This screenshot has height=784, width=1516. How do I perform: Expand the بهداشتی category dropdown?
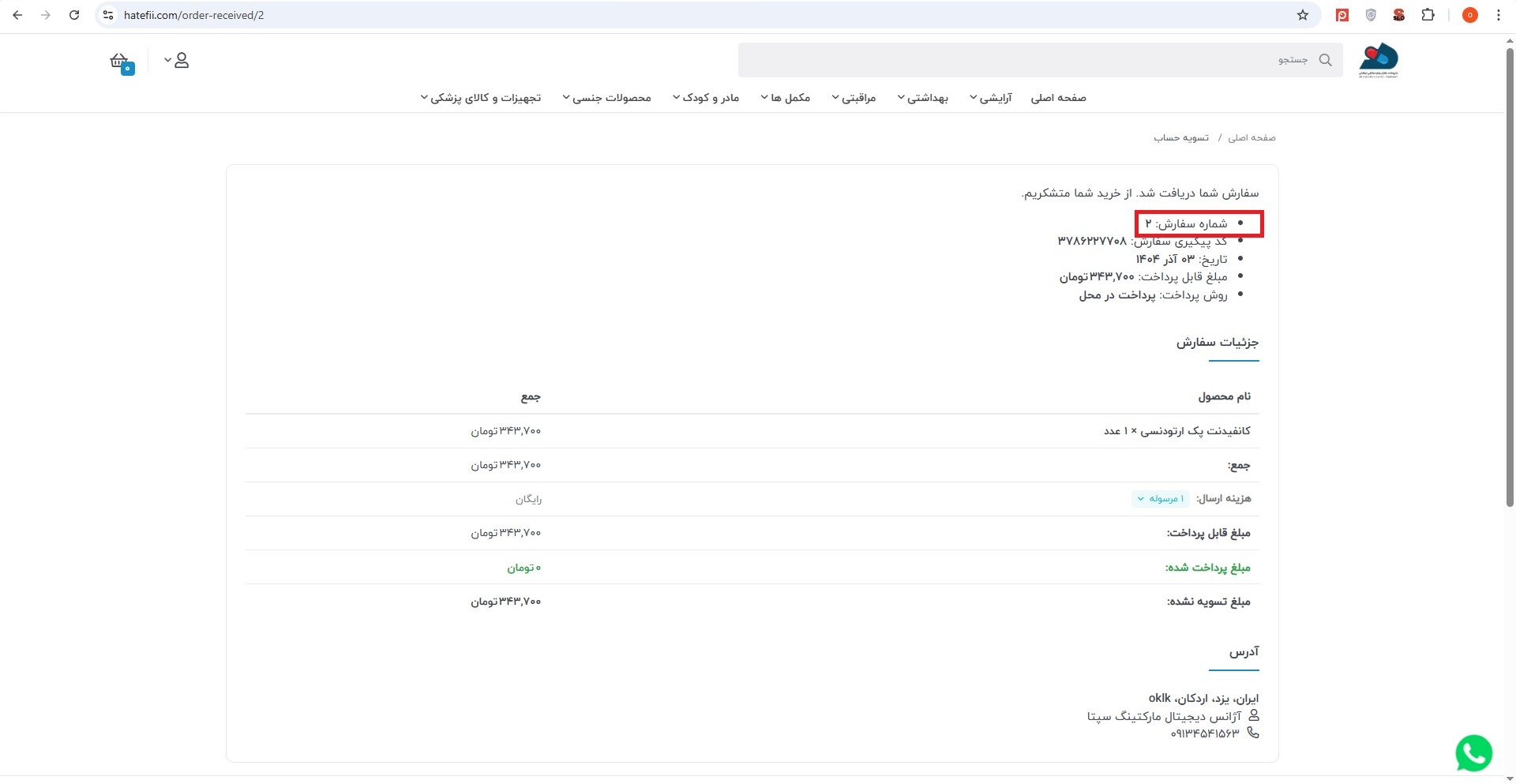point(922,98)
